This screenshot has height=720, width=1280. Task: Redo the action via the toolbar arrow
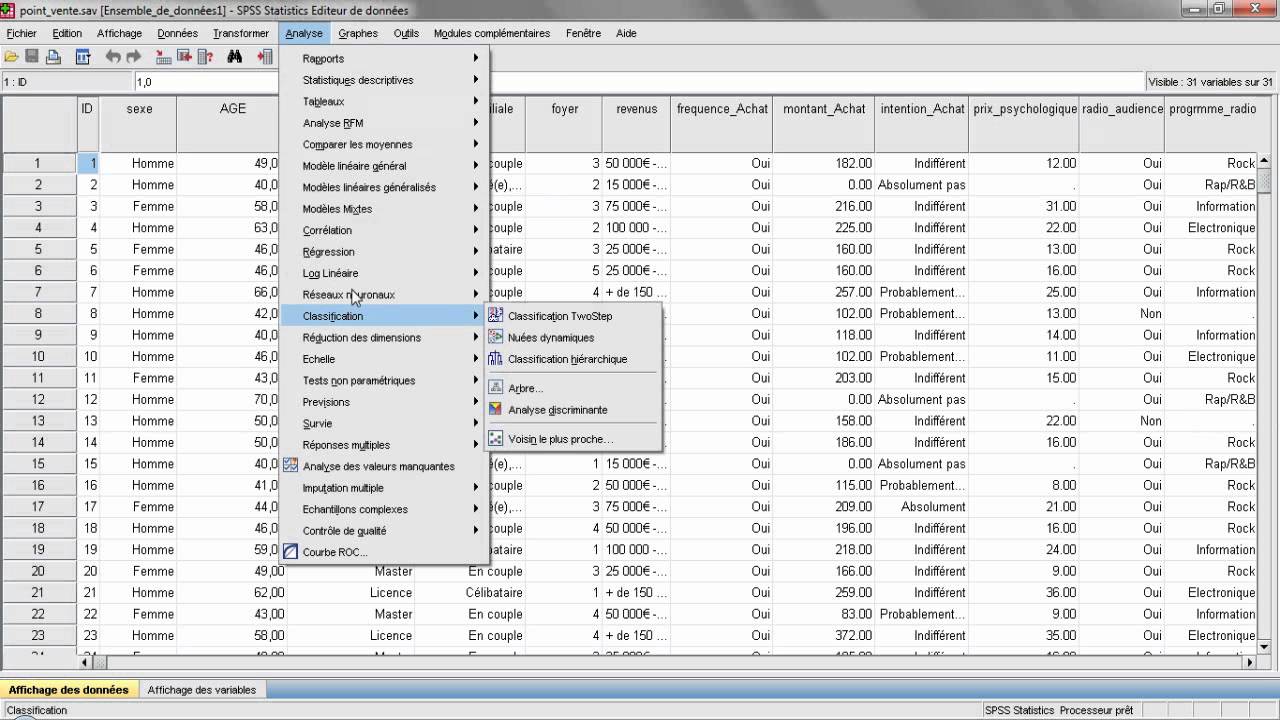(x=133, y=57)
